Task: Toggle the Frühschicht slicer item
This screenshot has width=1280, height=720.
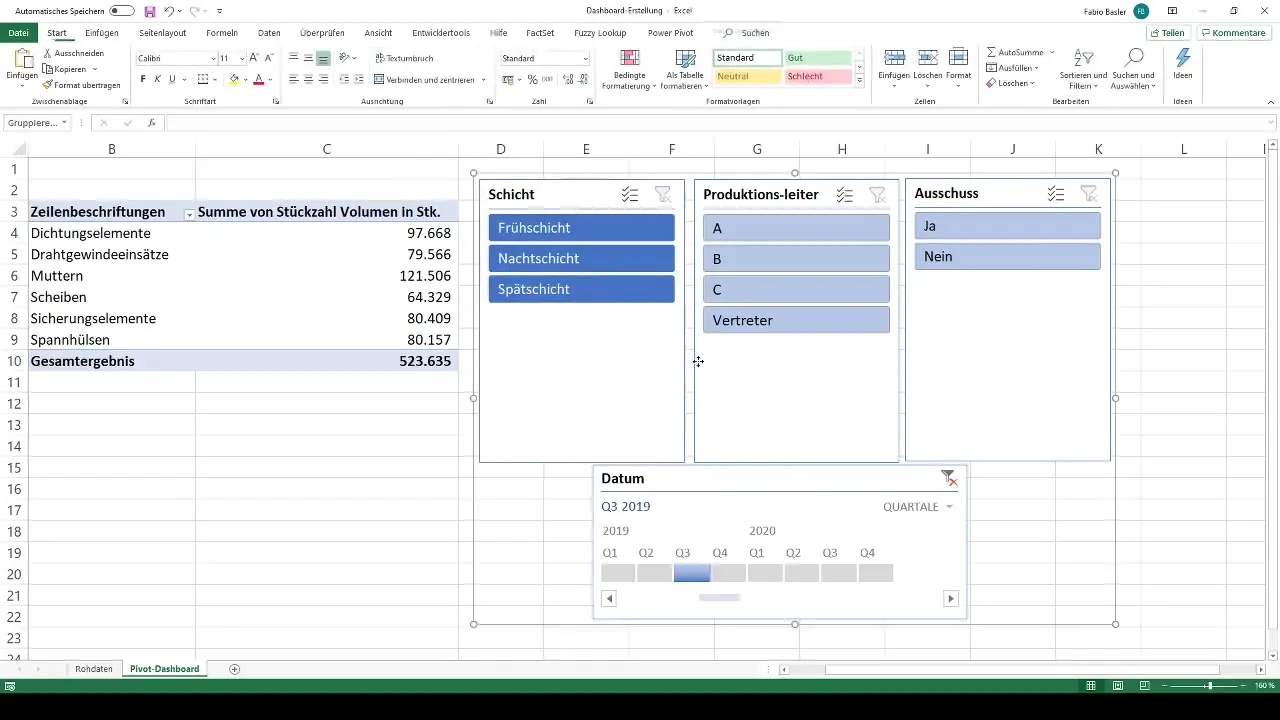Action: [x=581, y=228]
